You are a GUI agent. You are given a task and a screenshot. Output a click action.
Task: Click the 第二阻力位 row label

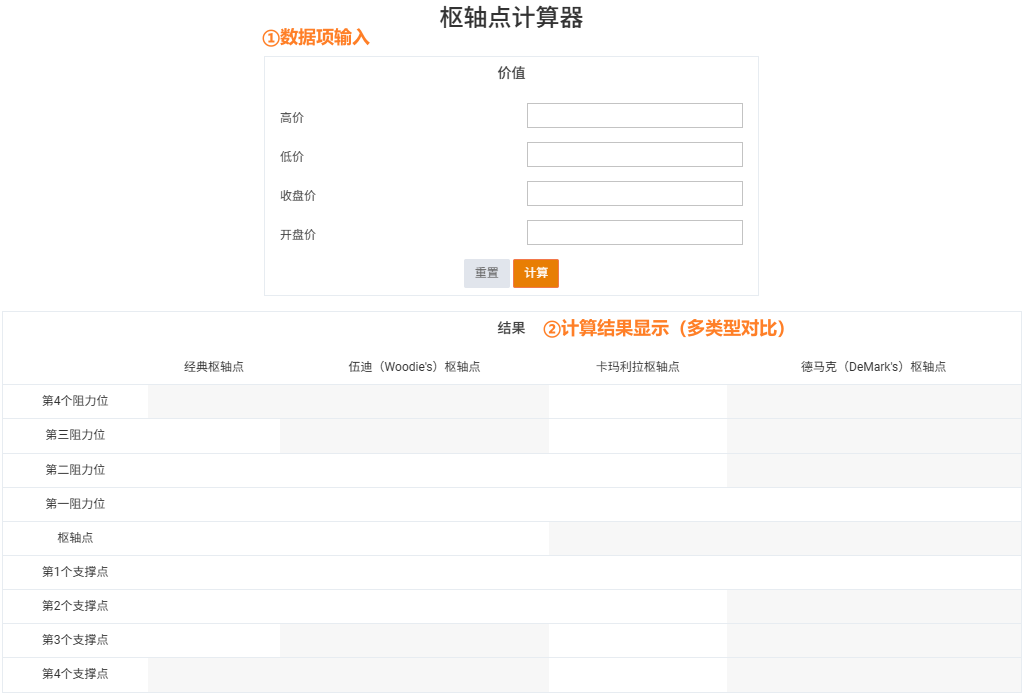75,470
